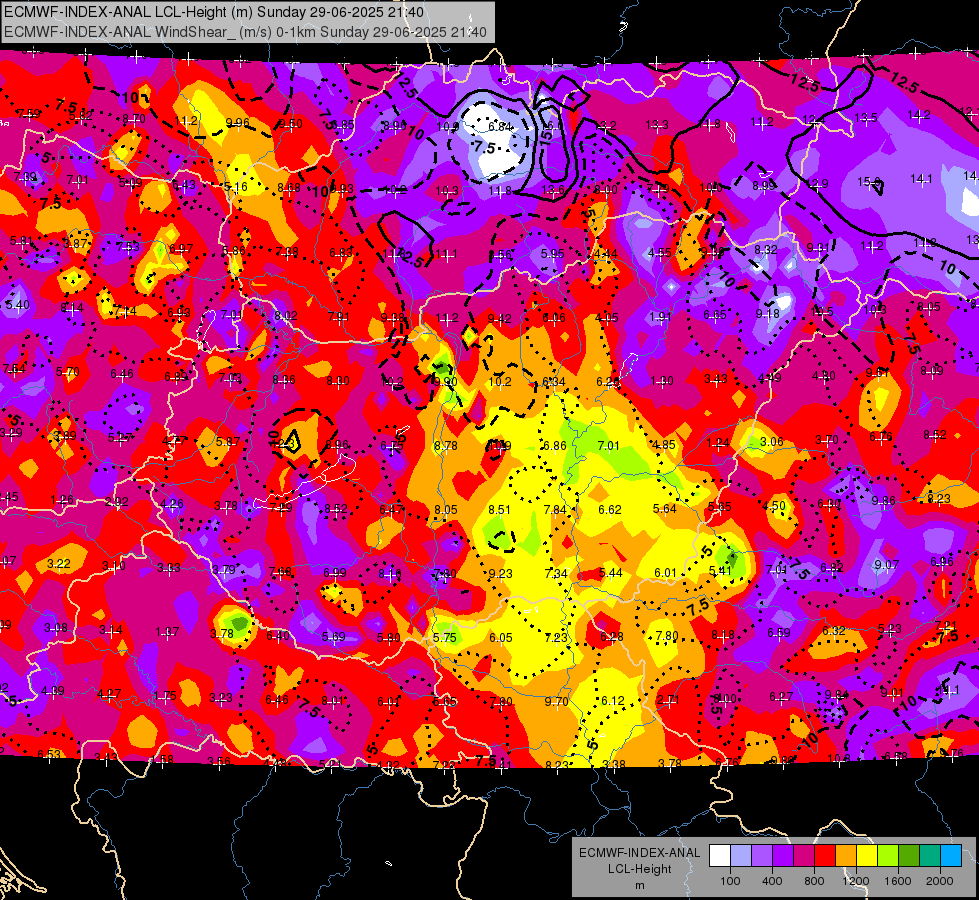979x900 pixels.
Task: Click the legend label 1200
Action: [856, 881]
